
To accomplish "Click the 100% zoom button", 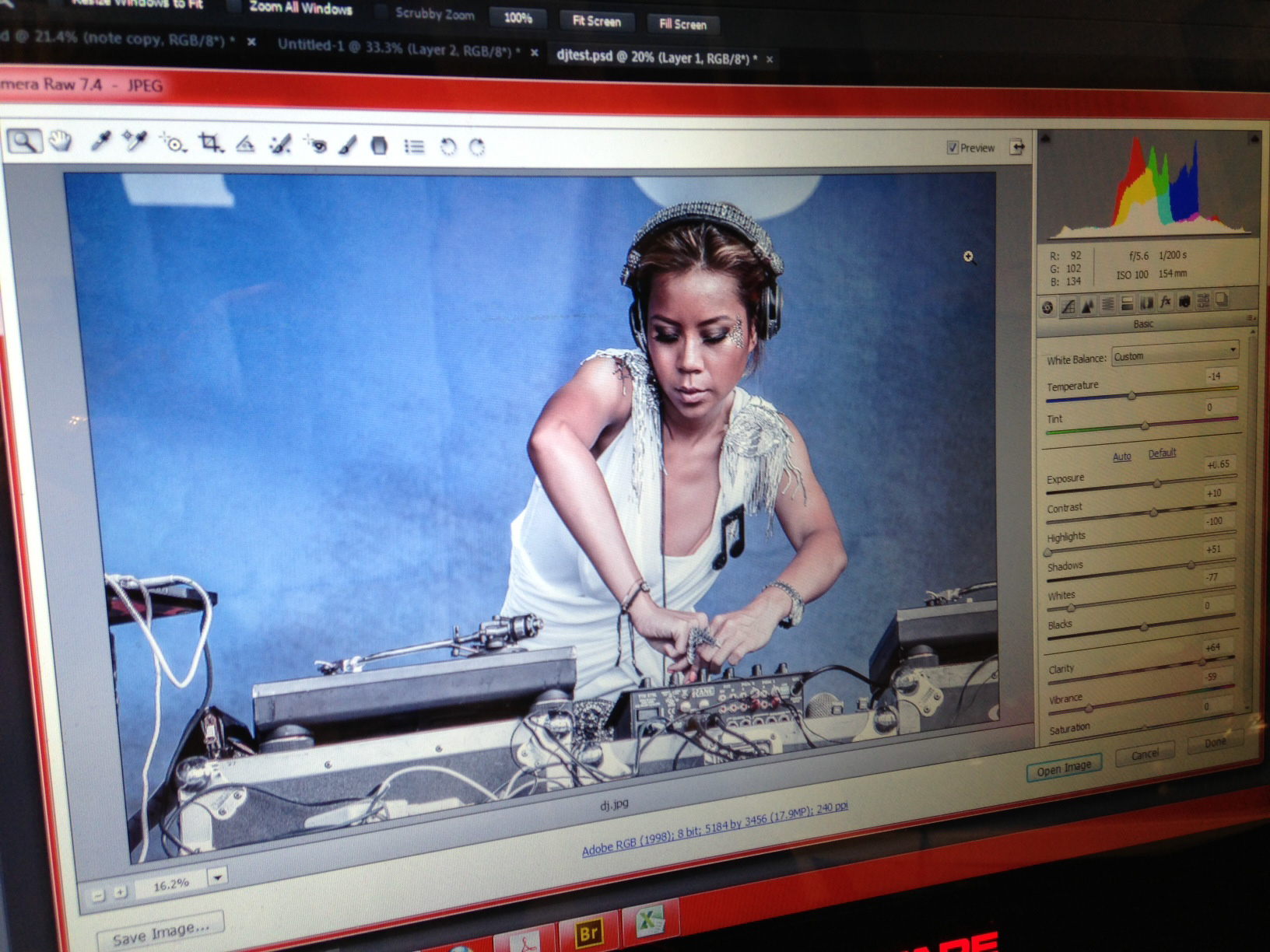I will tap(518, 18).
